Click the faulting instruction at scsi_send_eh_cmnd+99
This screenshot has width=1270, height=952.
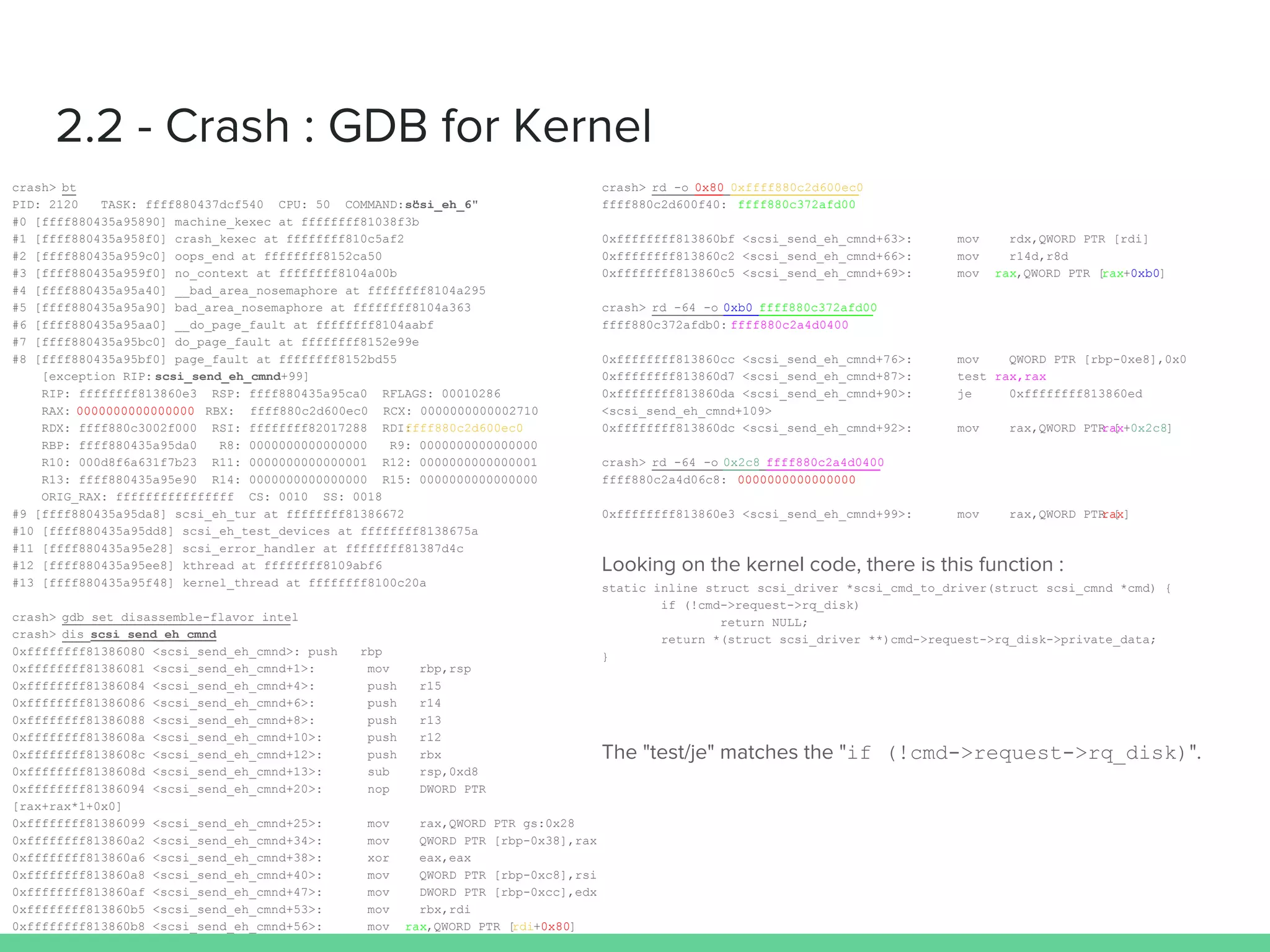[x=865, y=514]
